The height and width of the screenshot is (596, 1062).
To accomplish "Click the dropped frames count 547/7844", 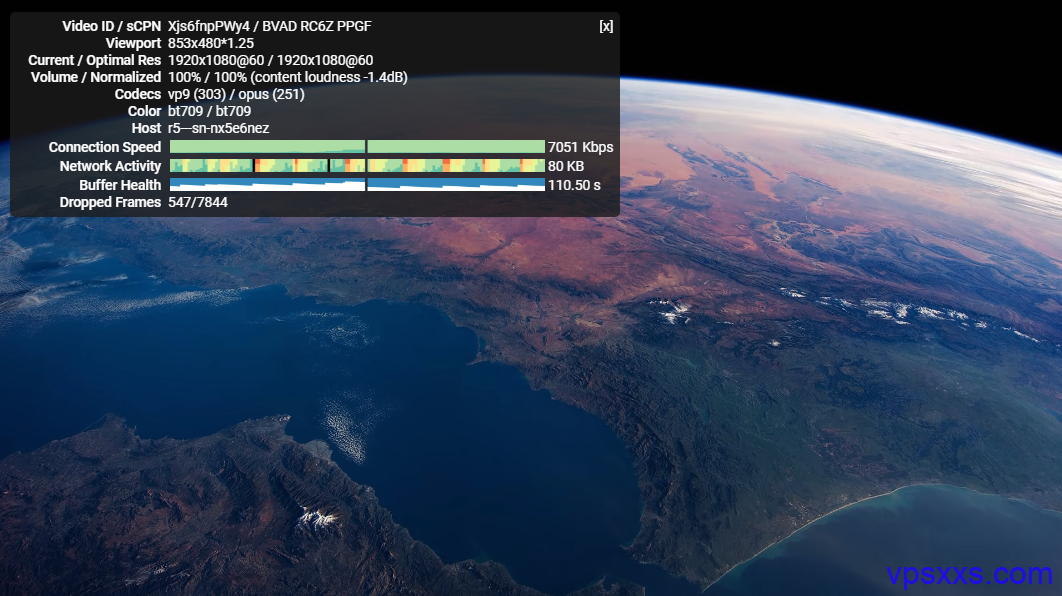I will [198, 202].
